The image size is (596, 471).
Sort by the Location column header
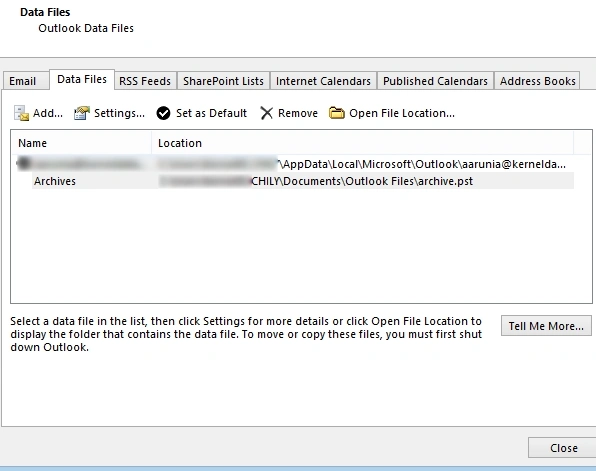(362, 143)
